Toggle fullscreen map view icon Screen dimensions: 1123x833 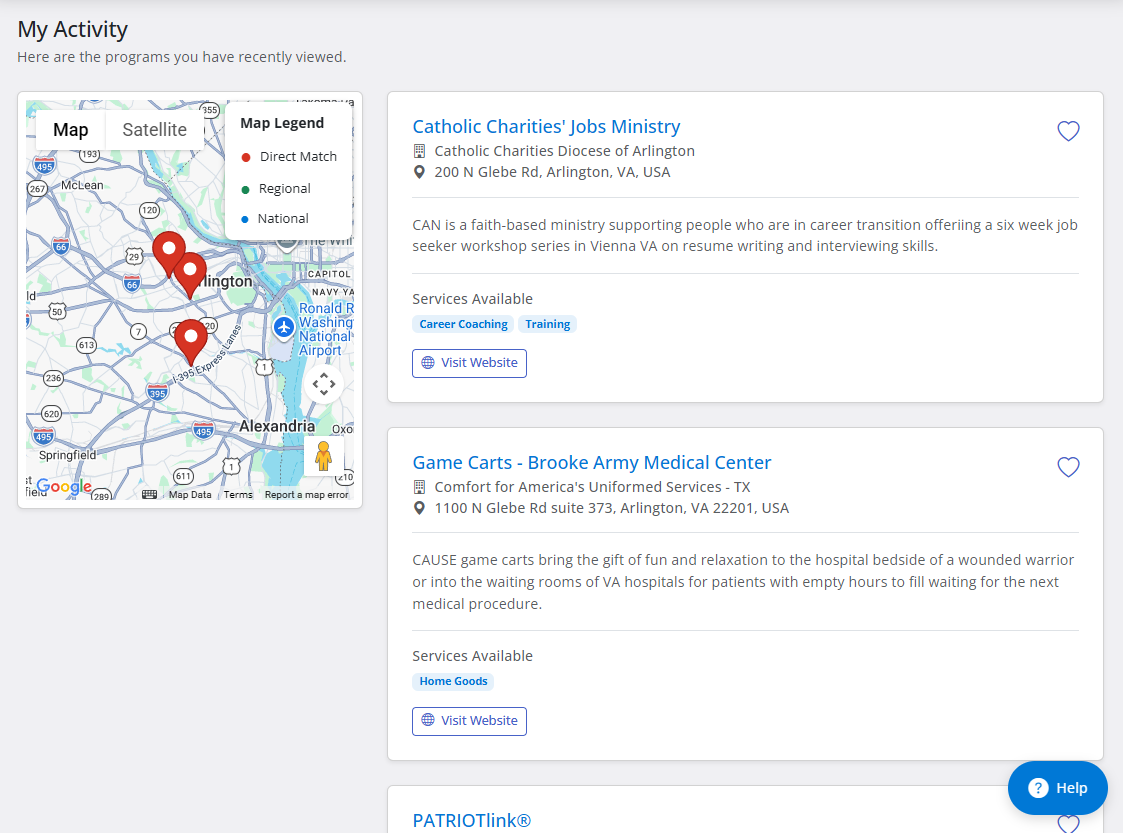(324, 384)
